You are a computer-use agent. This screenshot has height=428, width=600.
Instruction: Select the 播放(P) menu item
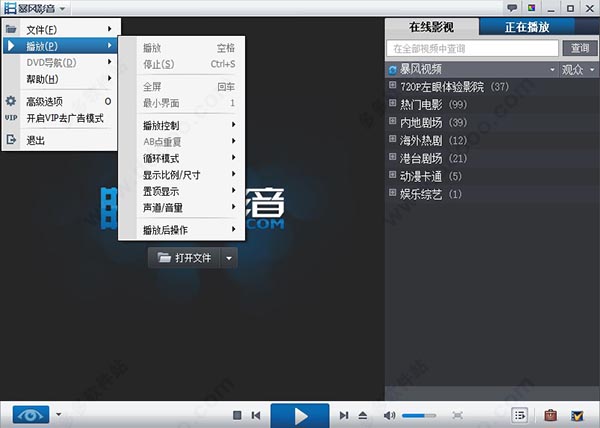[61, 46]
